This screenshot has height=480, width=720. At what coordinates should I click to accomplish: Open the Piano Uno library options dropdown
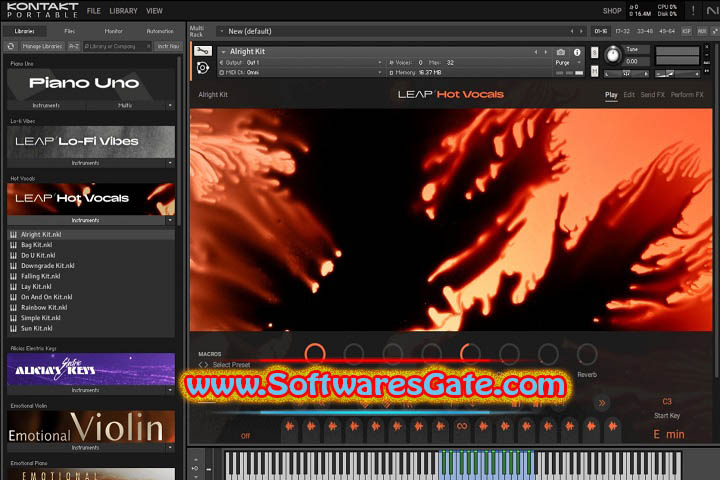170,106
